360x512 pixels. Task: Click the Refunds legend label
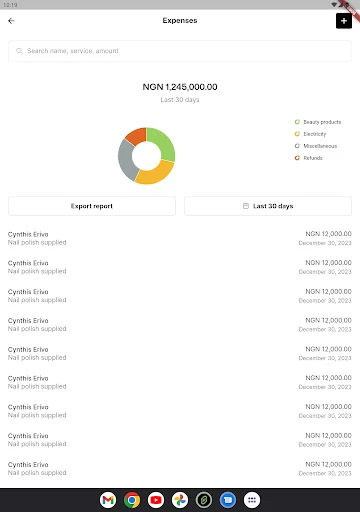pos(313,158)
